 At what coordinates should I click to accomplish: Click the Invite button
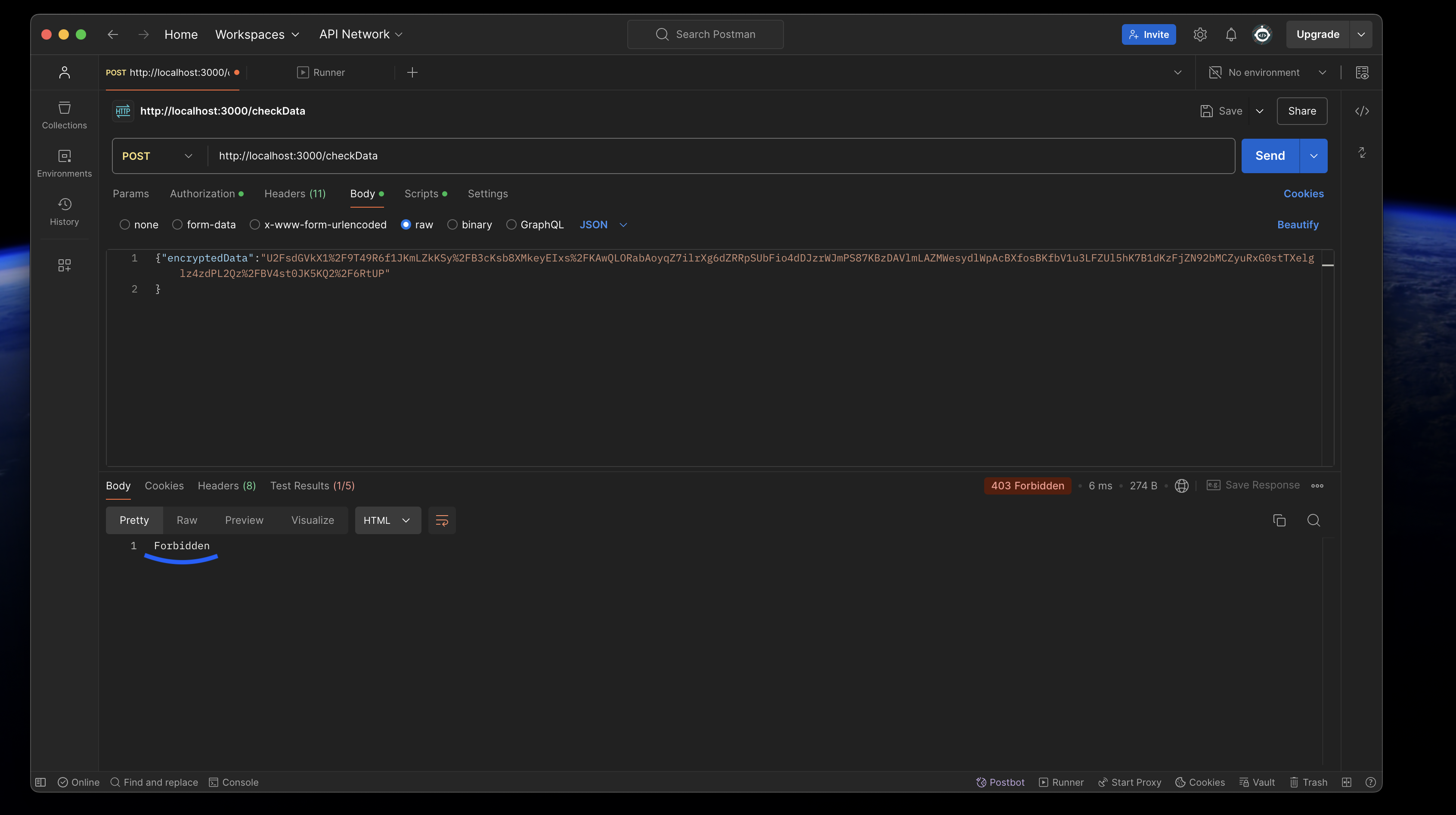[1149, 34]
